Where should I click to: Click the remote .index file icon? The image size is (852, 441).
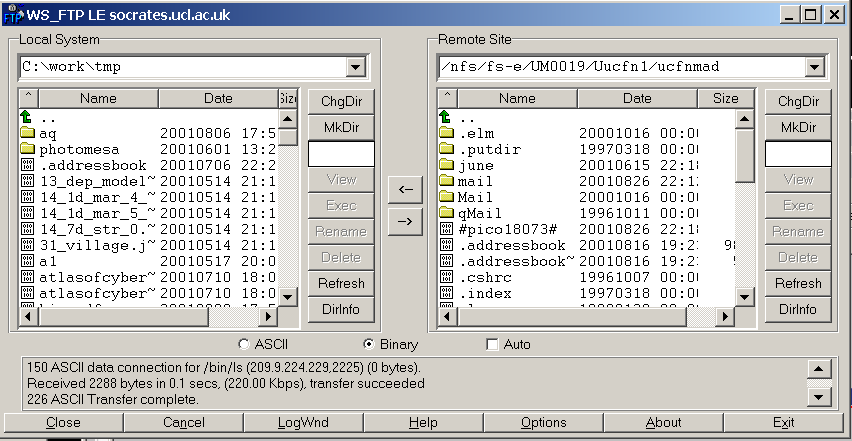(446, 293)
